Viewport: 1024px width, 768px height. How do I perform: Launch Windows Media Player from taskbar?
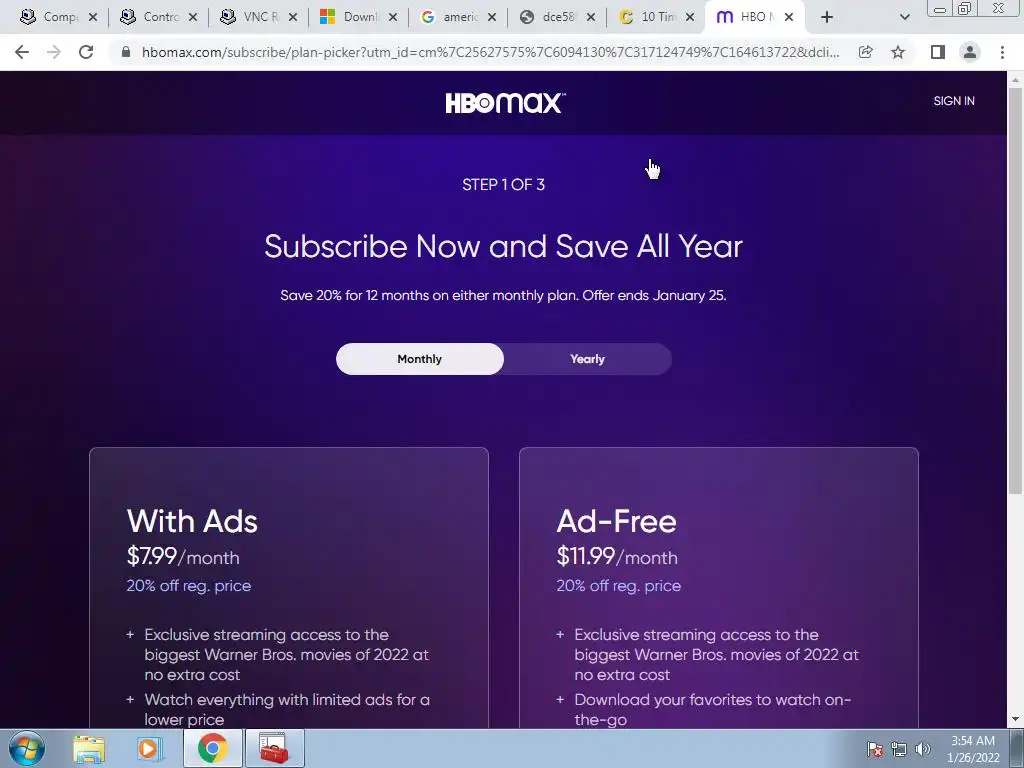(x=150, y=749)
